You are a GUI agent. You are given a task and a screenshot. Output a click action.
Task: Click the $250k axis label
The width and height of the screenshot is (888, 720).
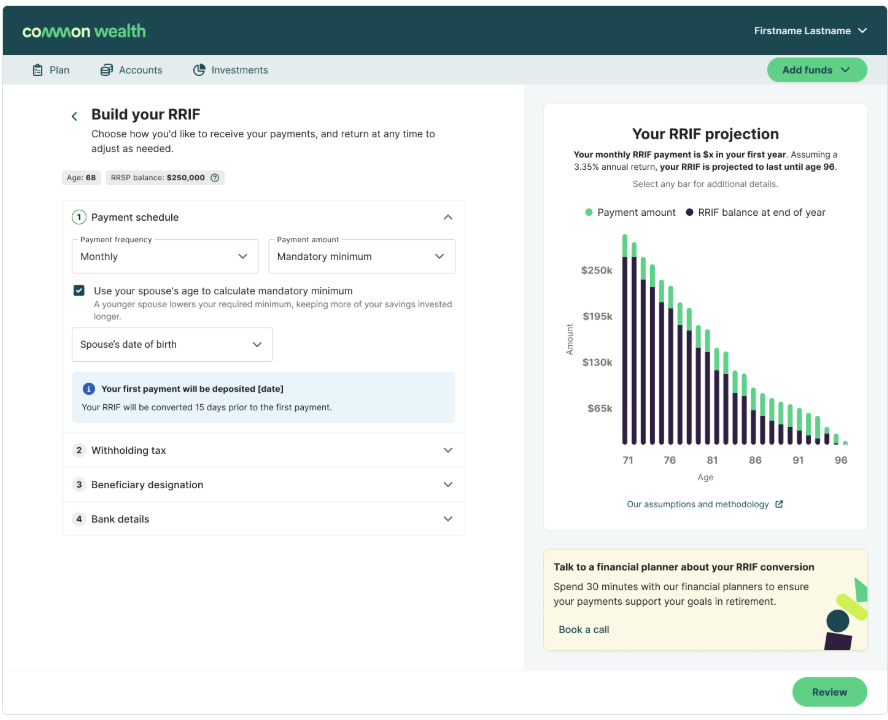597,270
